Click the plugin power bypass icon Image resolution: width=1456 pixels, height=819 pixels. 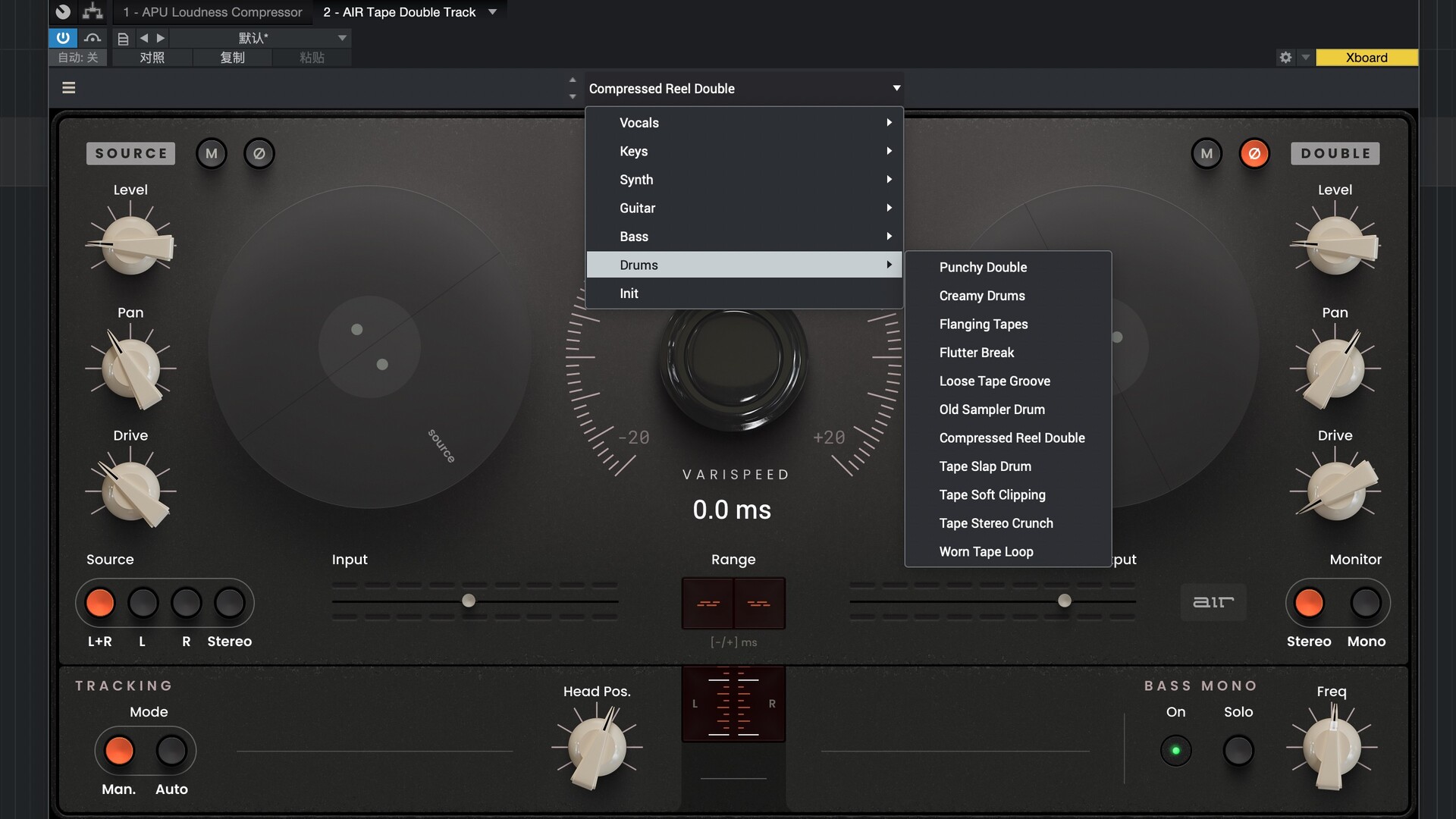(63, 37)
